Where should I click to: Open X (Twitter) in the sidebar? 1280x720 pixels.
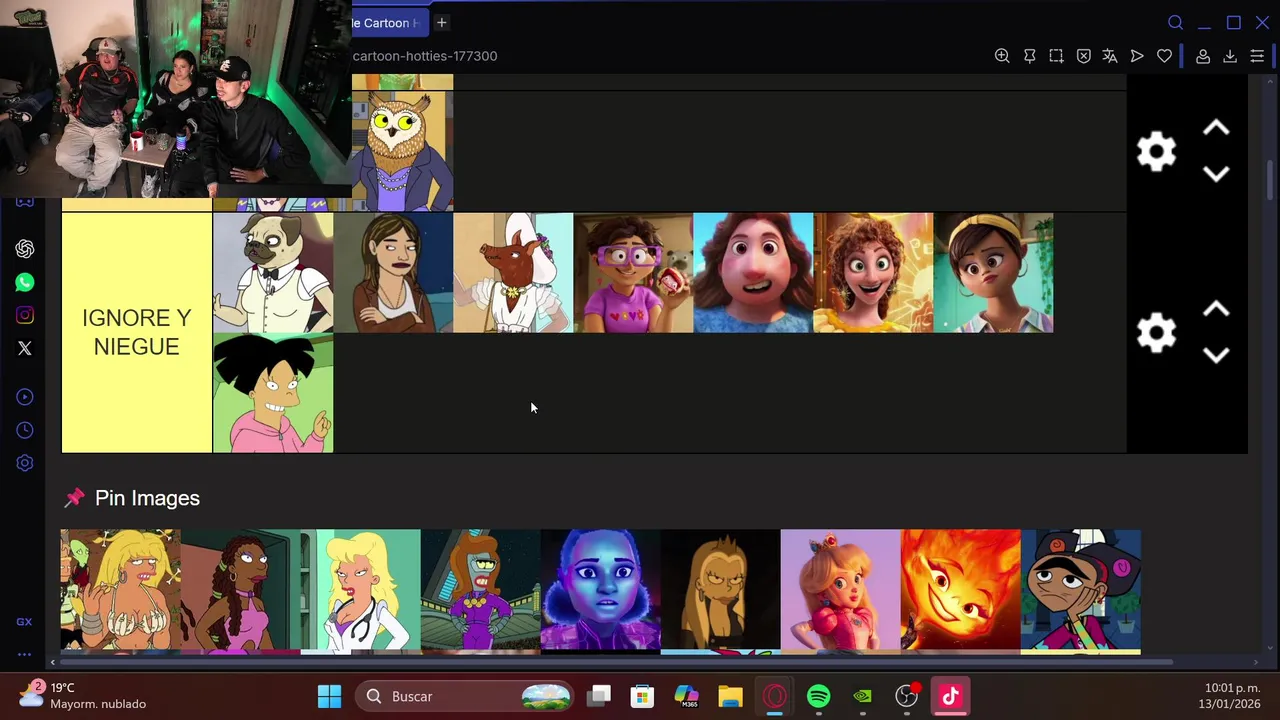(x=25, y=348)
